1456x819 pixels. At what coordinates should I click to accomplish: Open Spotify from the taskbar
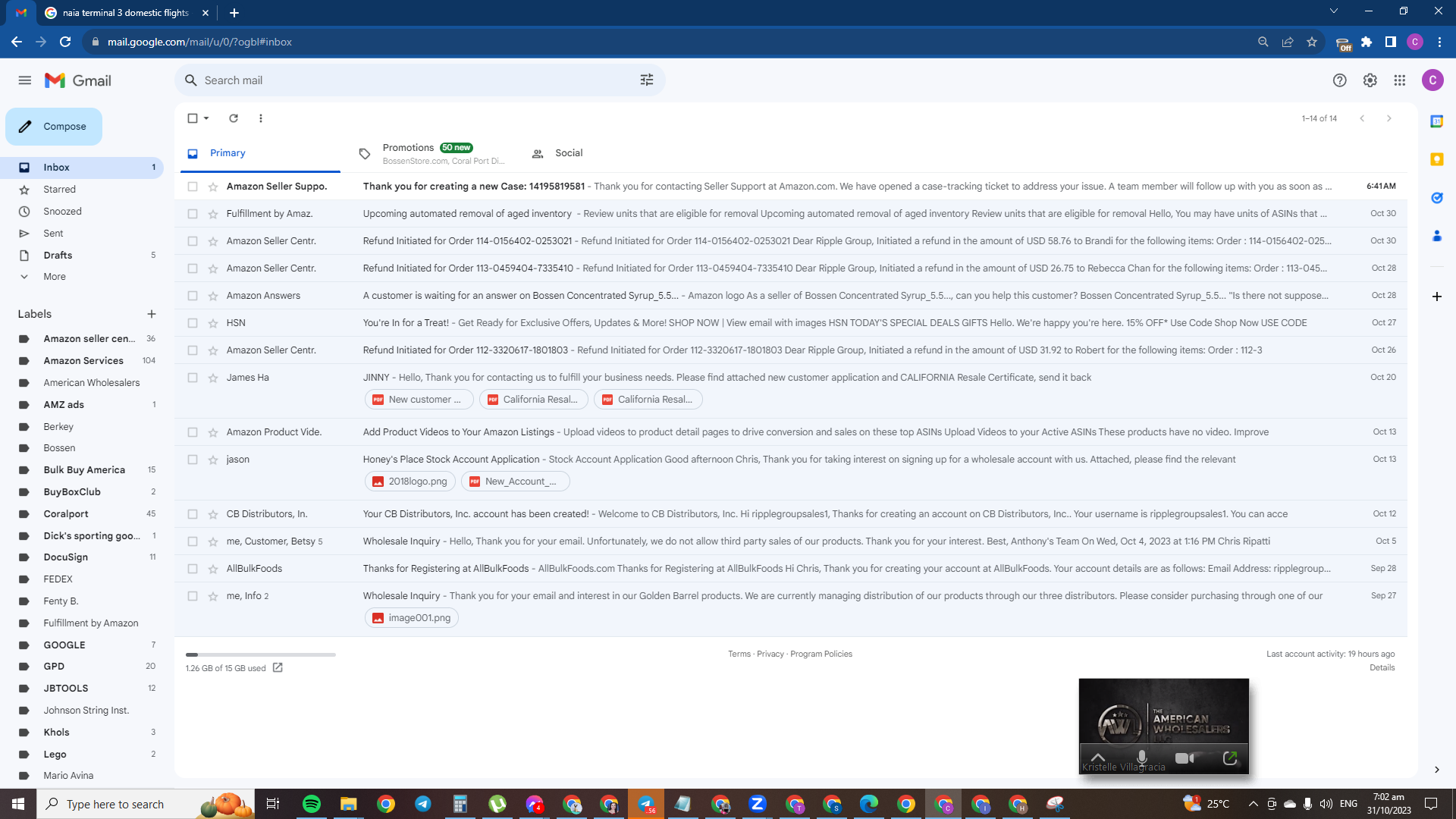(x=312, y=804)
